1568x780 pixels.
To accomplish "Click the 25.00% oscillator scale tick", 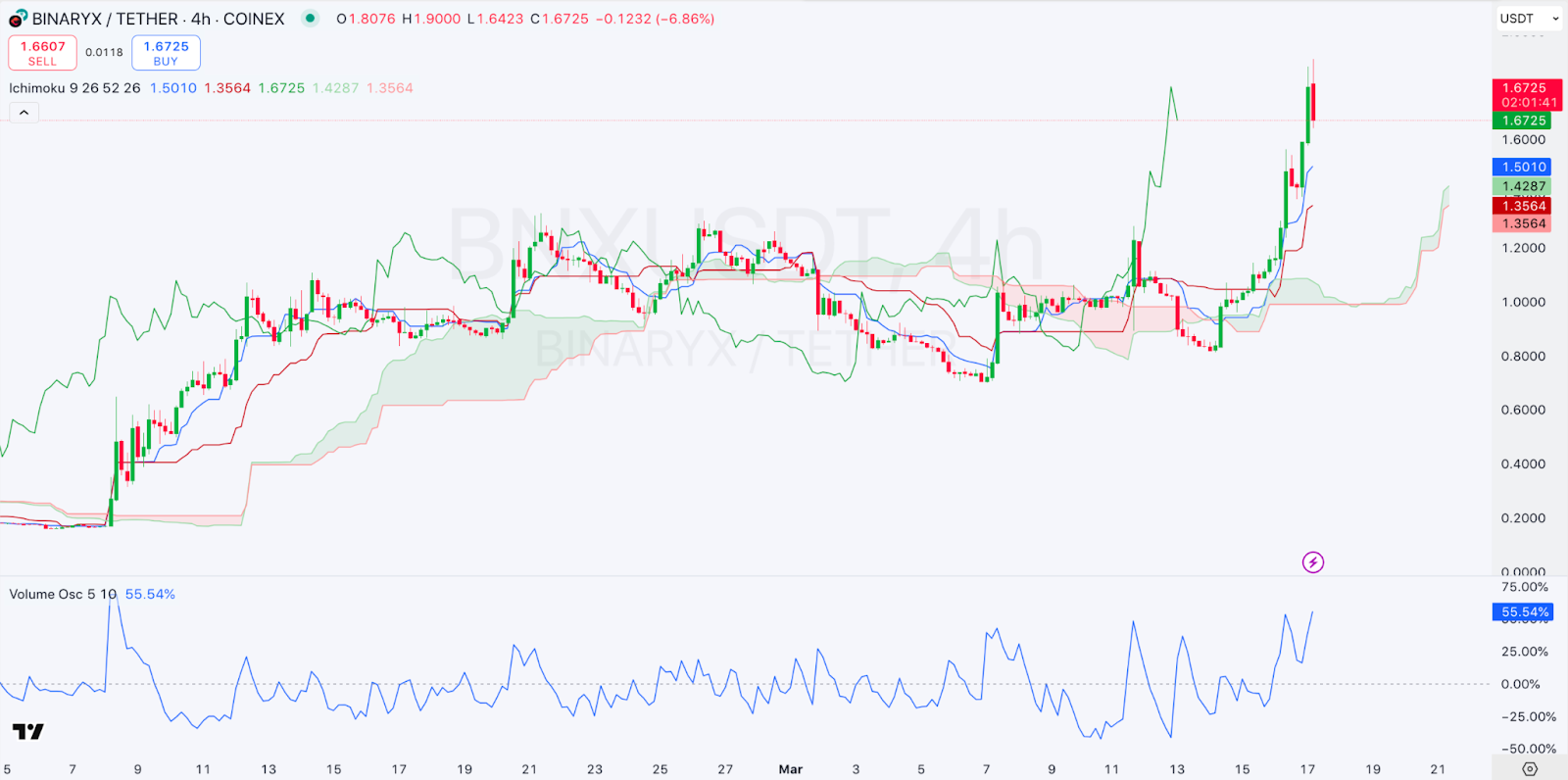I will point(1525,651).
